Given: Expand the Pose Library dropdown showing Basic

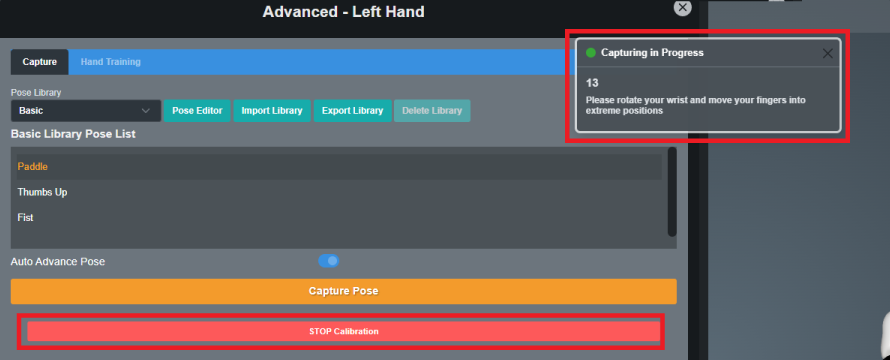Looking at the screenshot, I should point(86,111).
